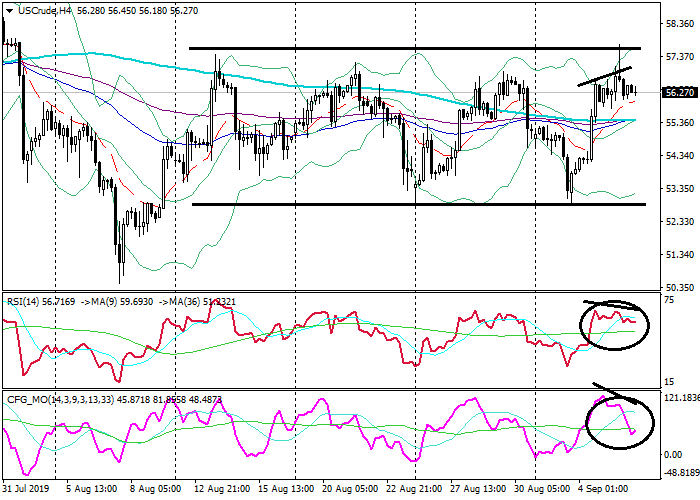700x500 pixels.
Task: Click the current price label 56.270
Action: pyautogui.click(x=678, y=93)
